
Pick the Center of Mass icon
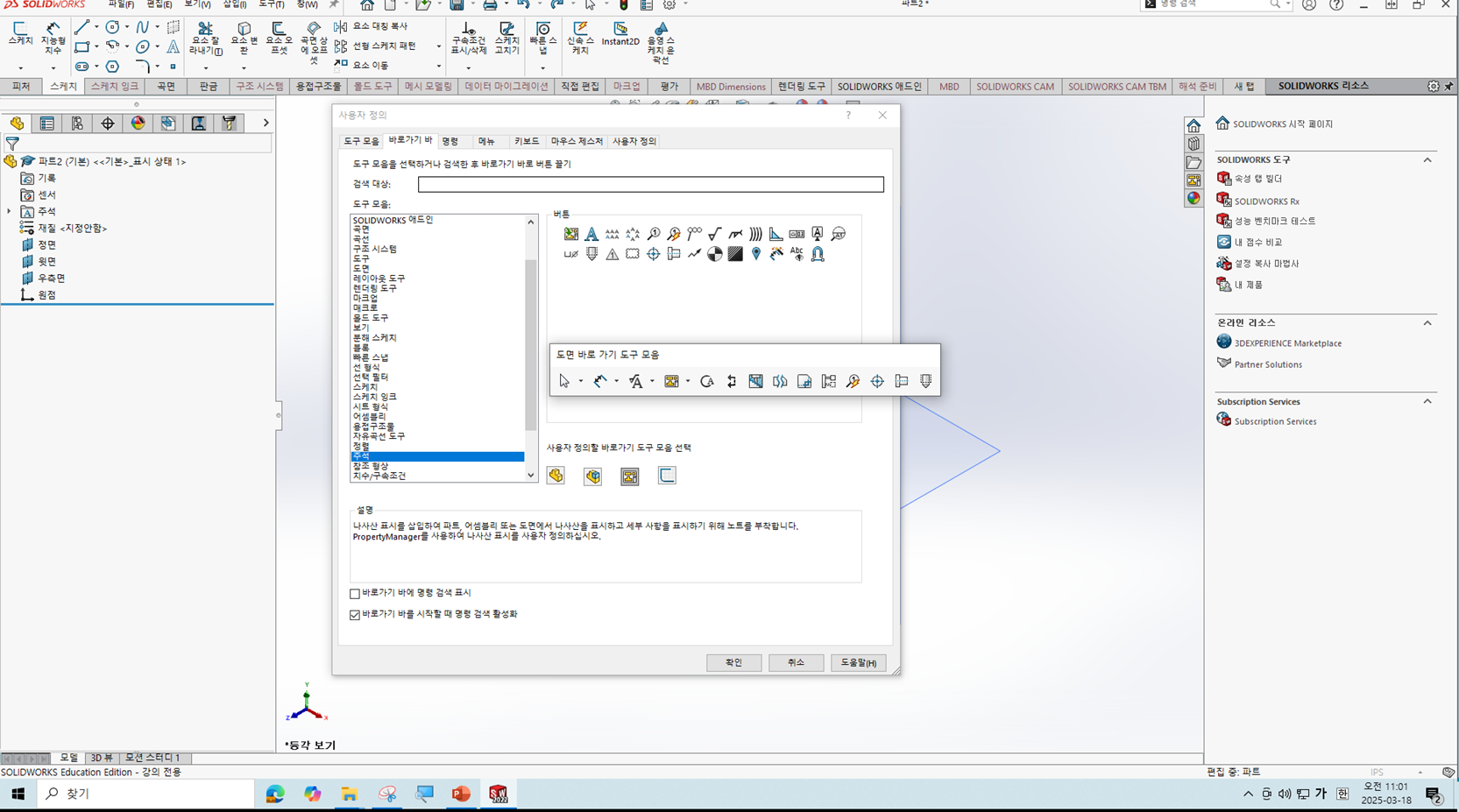click(715, 254)
